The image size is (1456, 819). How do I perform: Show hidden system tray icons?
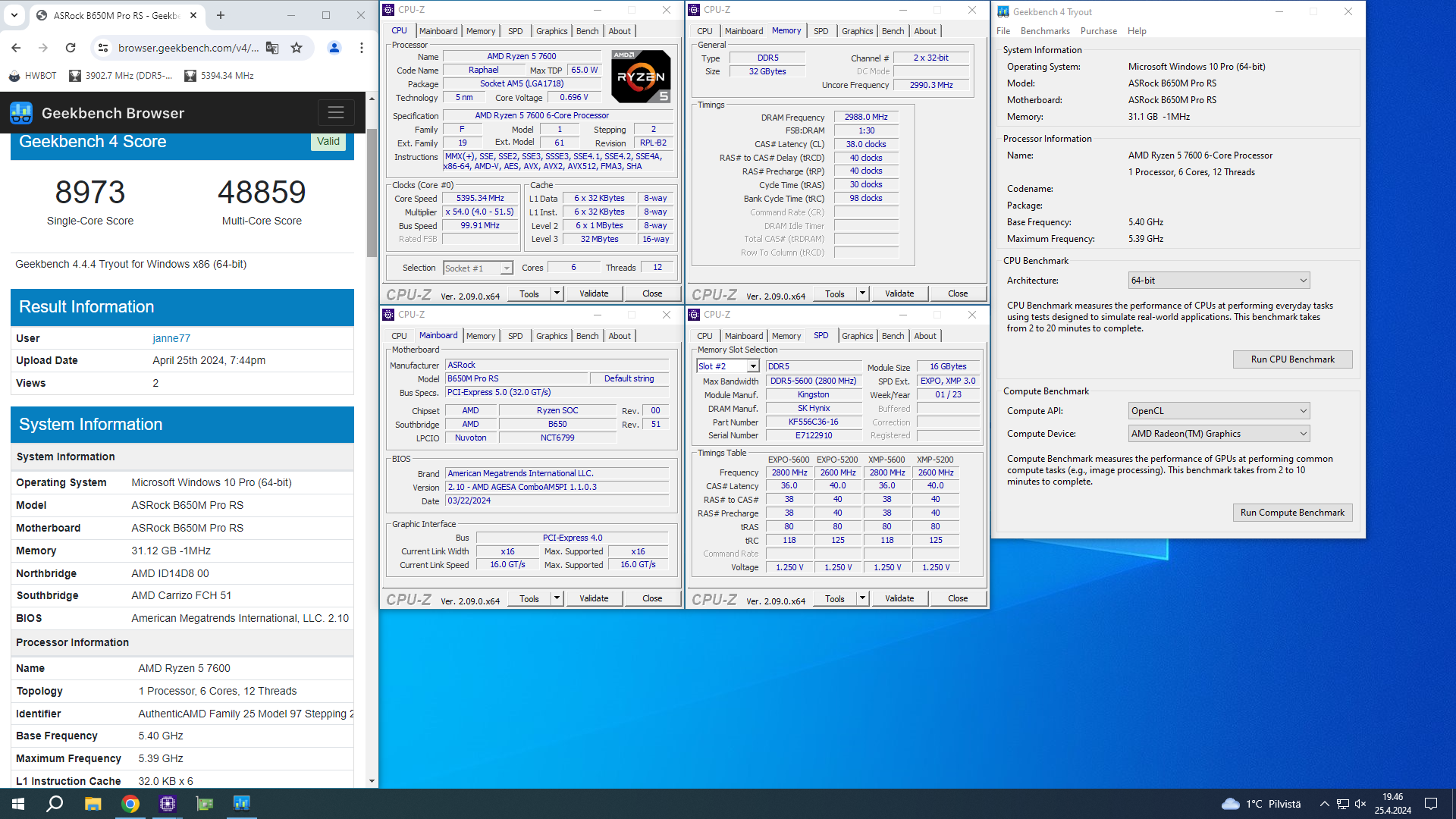(x=1324, y=804)
